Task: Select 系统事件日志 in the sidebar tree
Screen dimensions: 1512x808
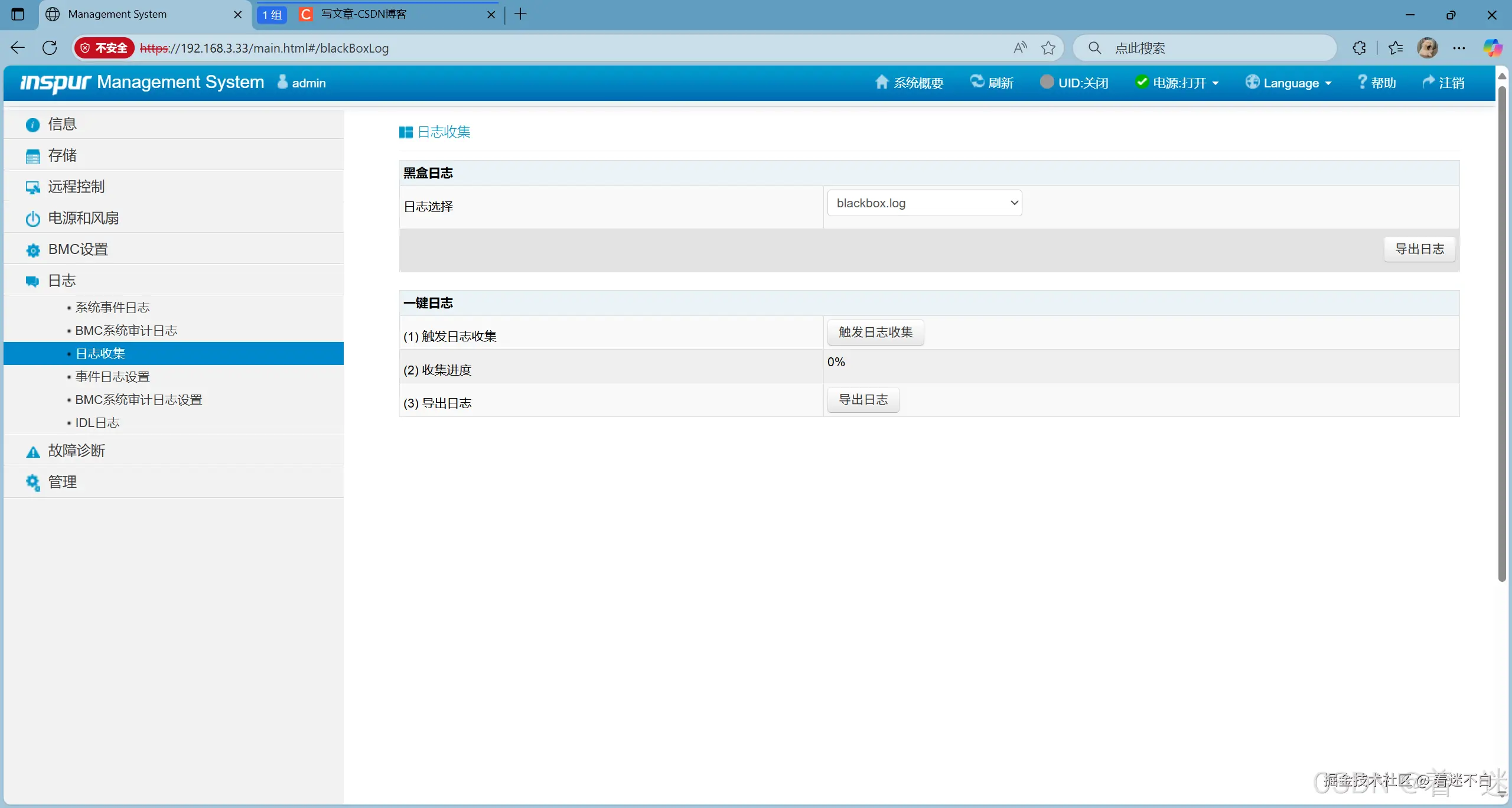Action: [112, 307]
